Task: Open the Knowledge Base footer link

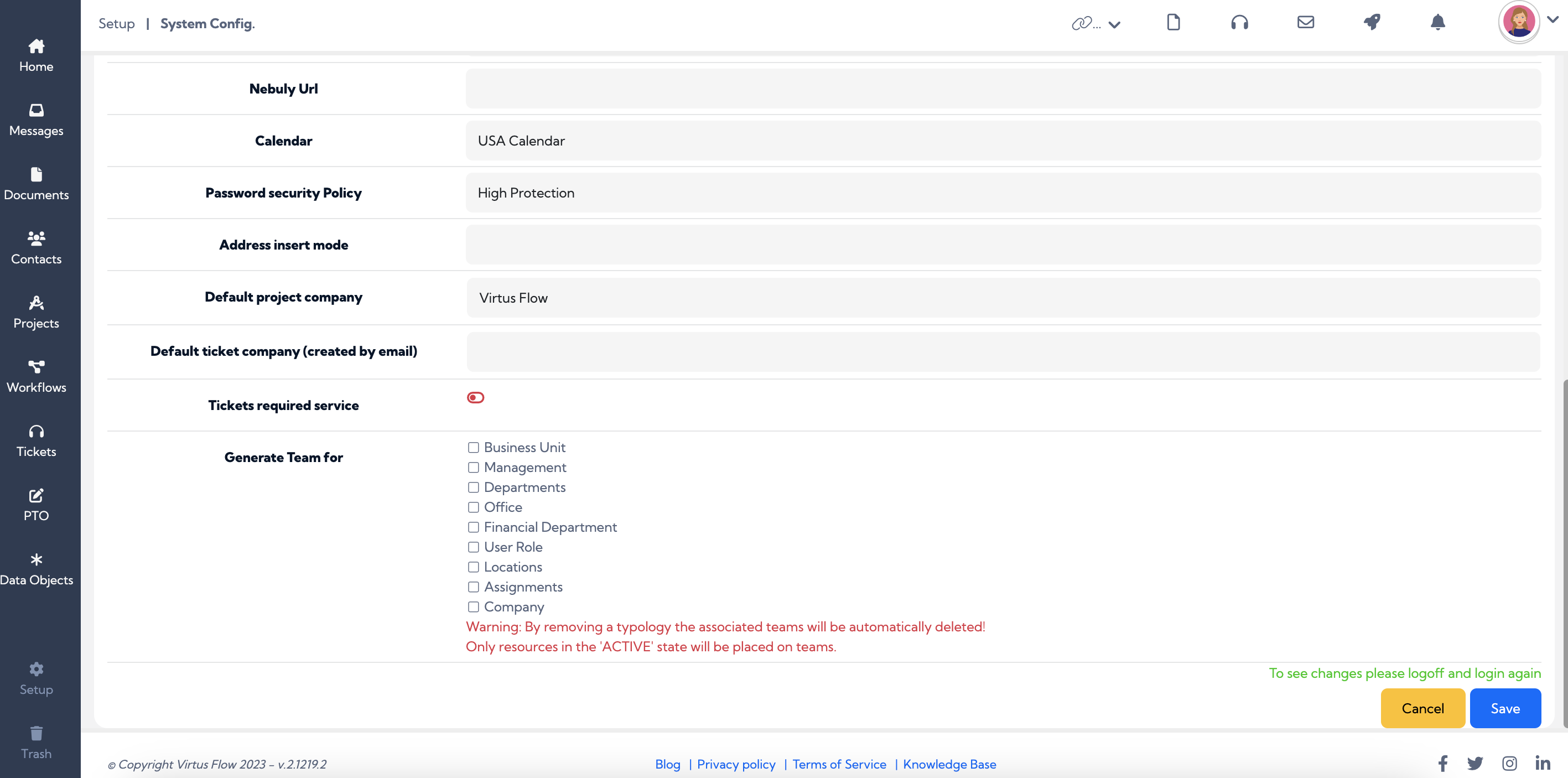Action: (x=949, y=764)
